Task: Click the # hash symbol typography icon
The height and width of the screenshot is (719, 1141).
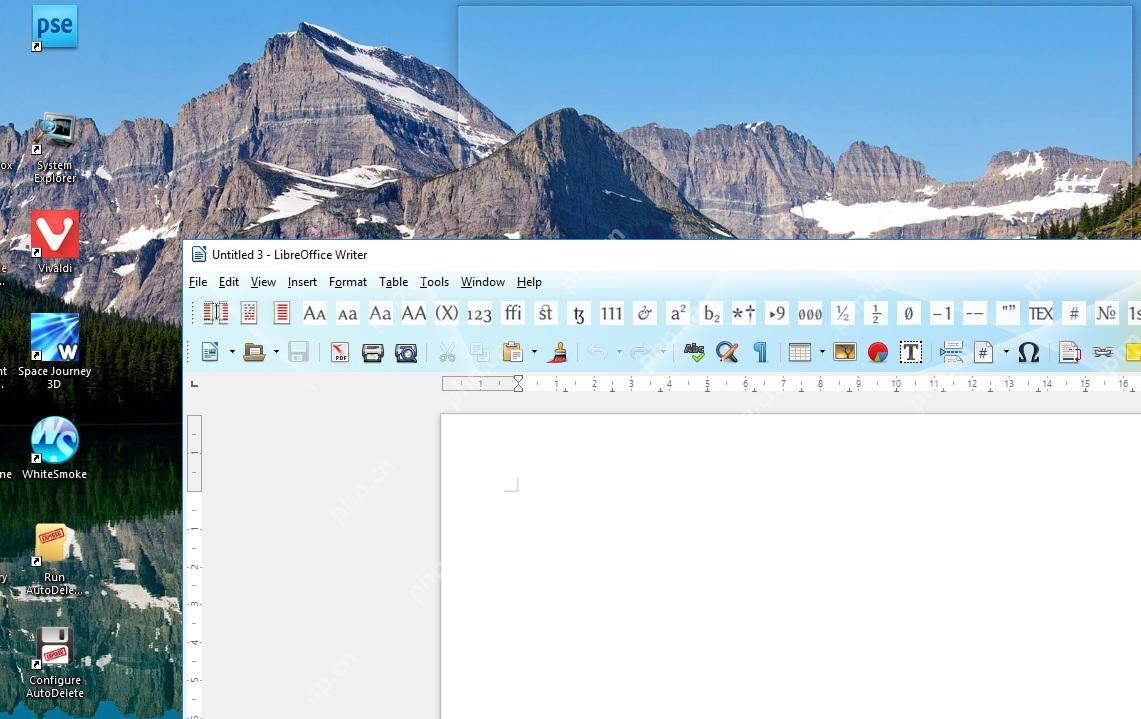Action: pos(1074,314)
